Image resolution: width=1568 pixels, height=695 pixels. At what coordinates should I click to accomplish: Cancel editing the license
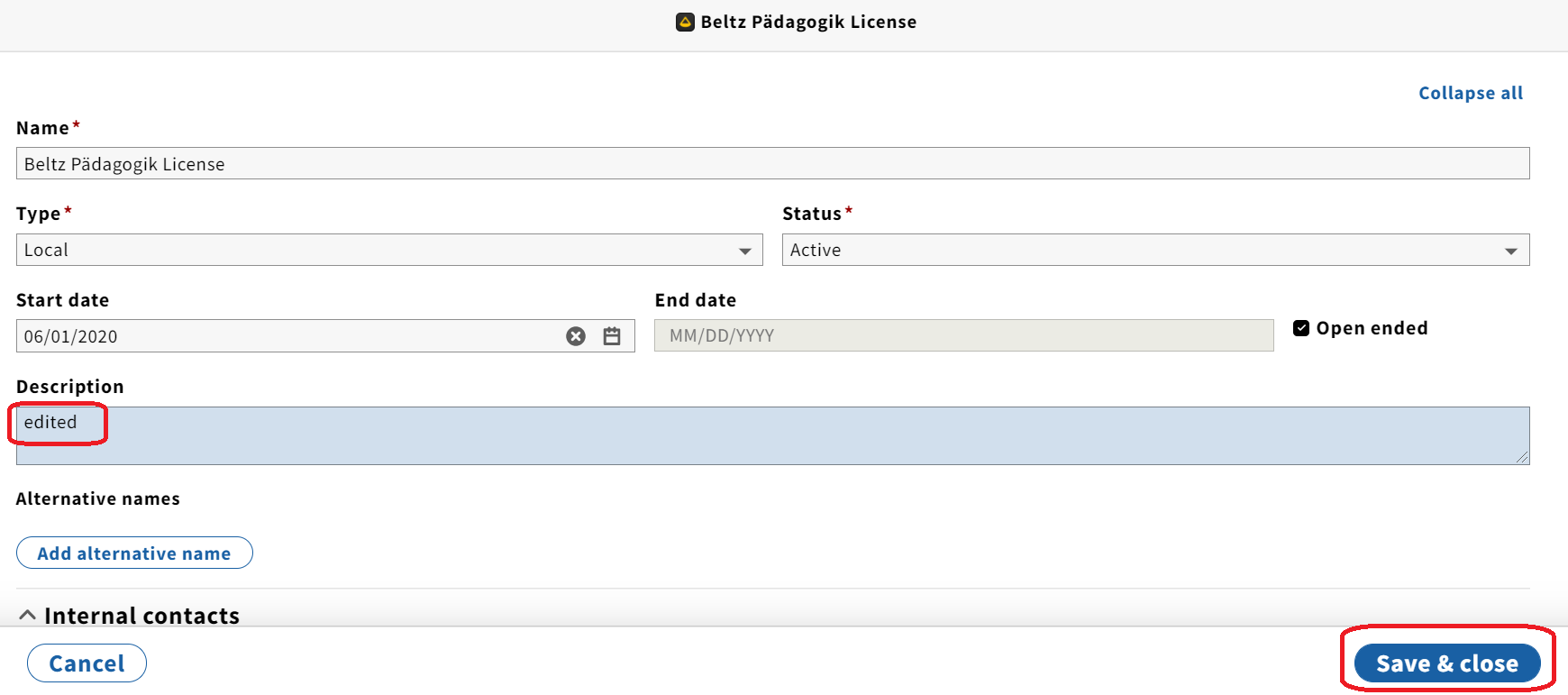tap(87, 663)
